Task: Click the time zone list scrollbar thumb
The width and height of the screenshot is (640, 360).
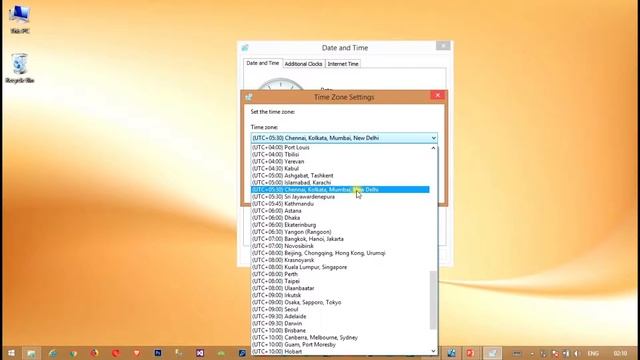Action: tap(433, 300)
